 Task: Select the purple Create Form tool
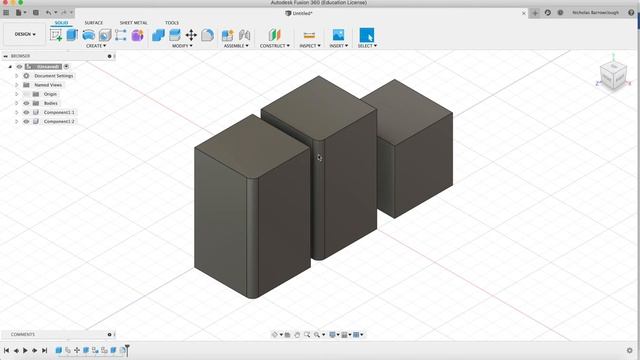coord(137,35)
